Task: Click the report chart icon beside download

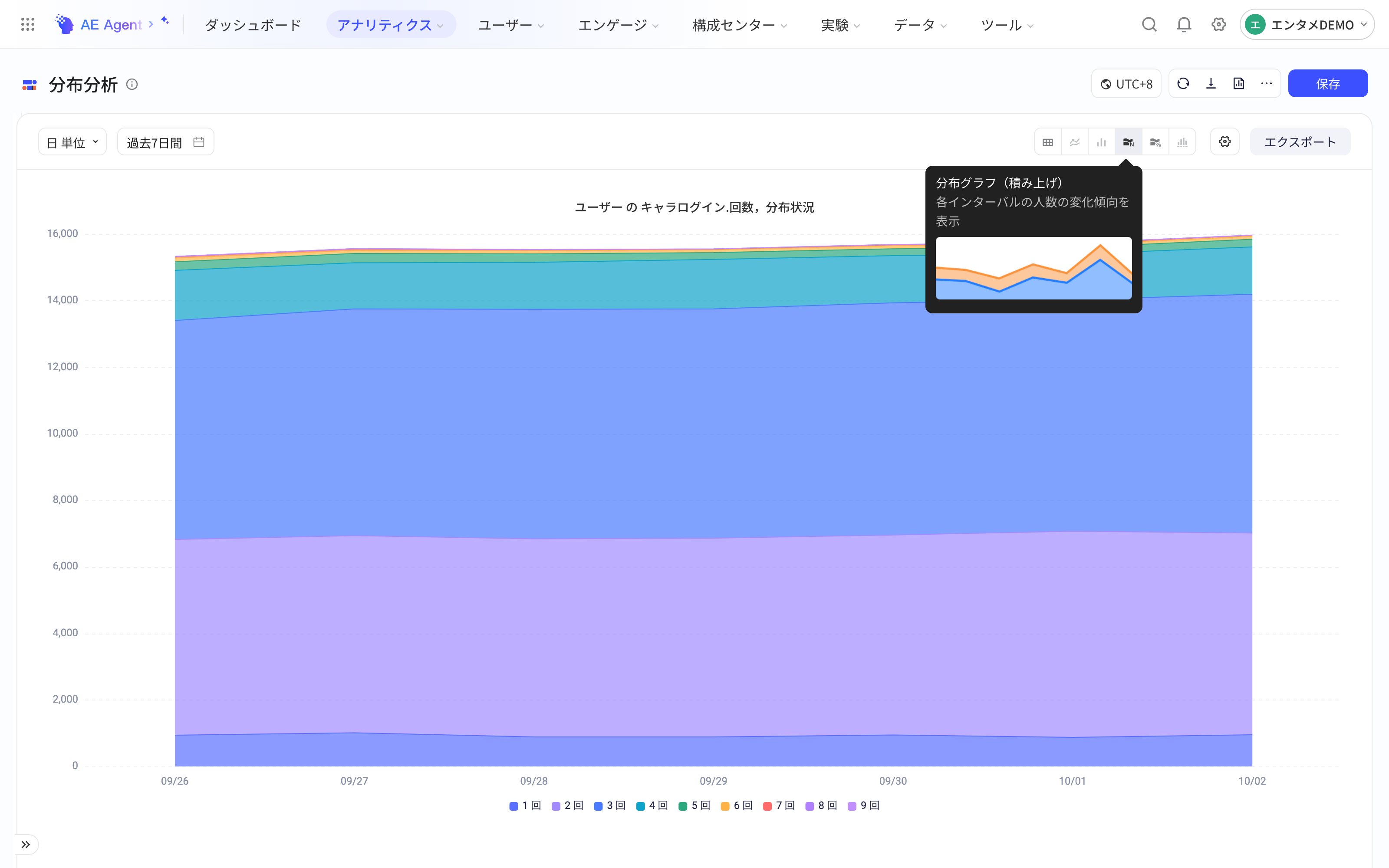Action: [x=1239, y=84]
